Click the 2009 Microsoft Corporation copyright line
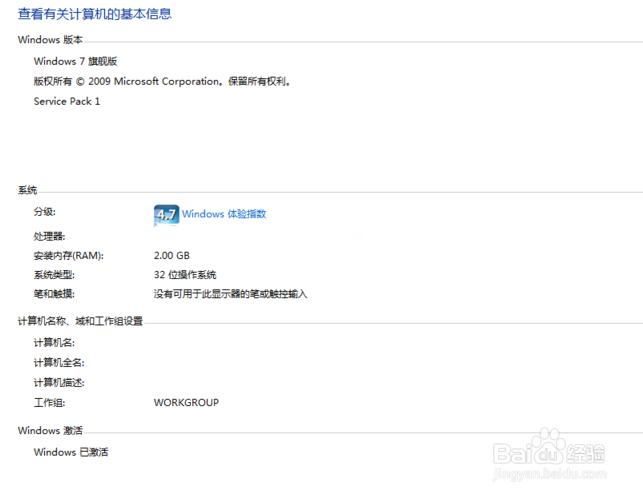 pyautogui.click(x=162, y=82)
